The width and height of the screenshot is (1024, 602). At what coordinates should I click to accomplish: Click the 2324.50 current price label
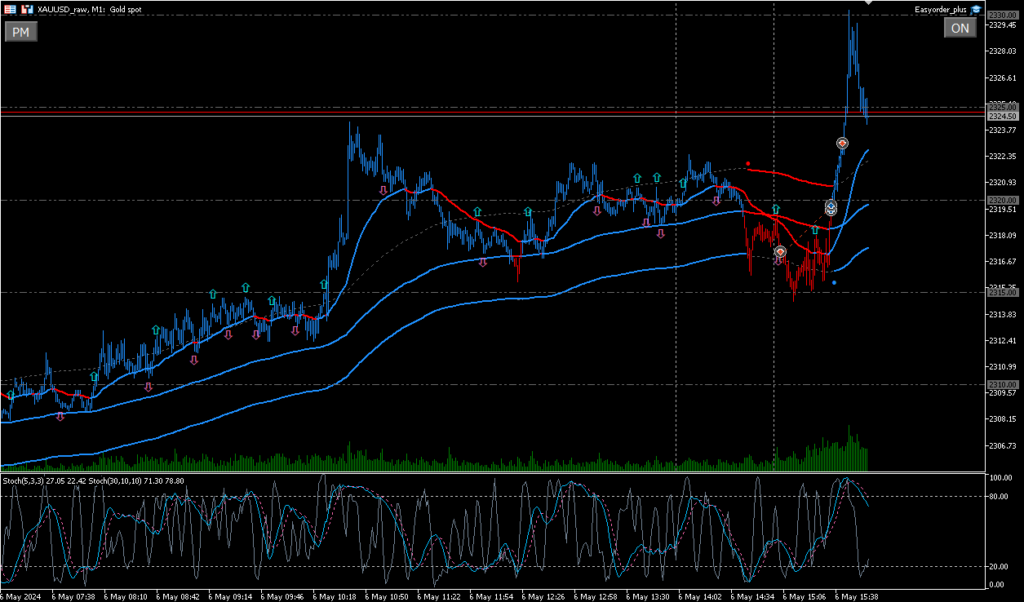click(x=1002, y=116)
